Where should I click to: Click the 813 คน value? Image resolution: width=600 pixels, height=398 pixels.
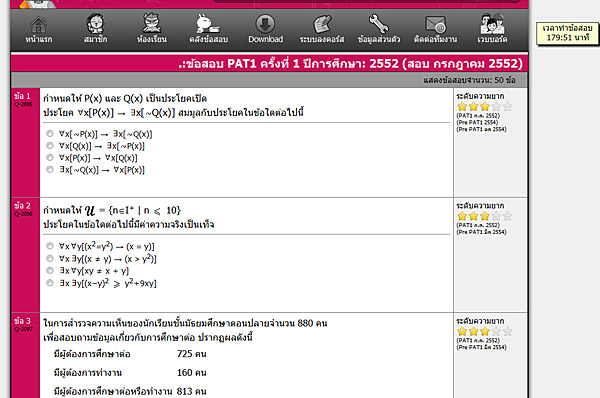[191, 391]
